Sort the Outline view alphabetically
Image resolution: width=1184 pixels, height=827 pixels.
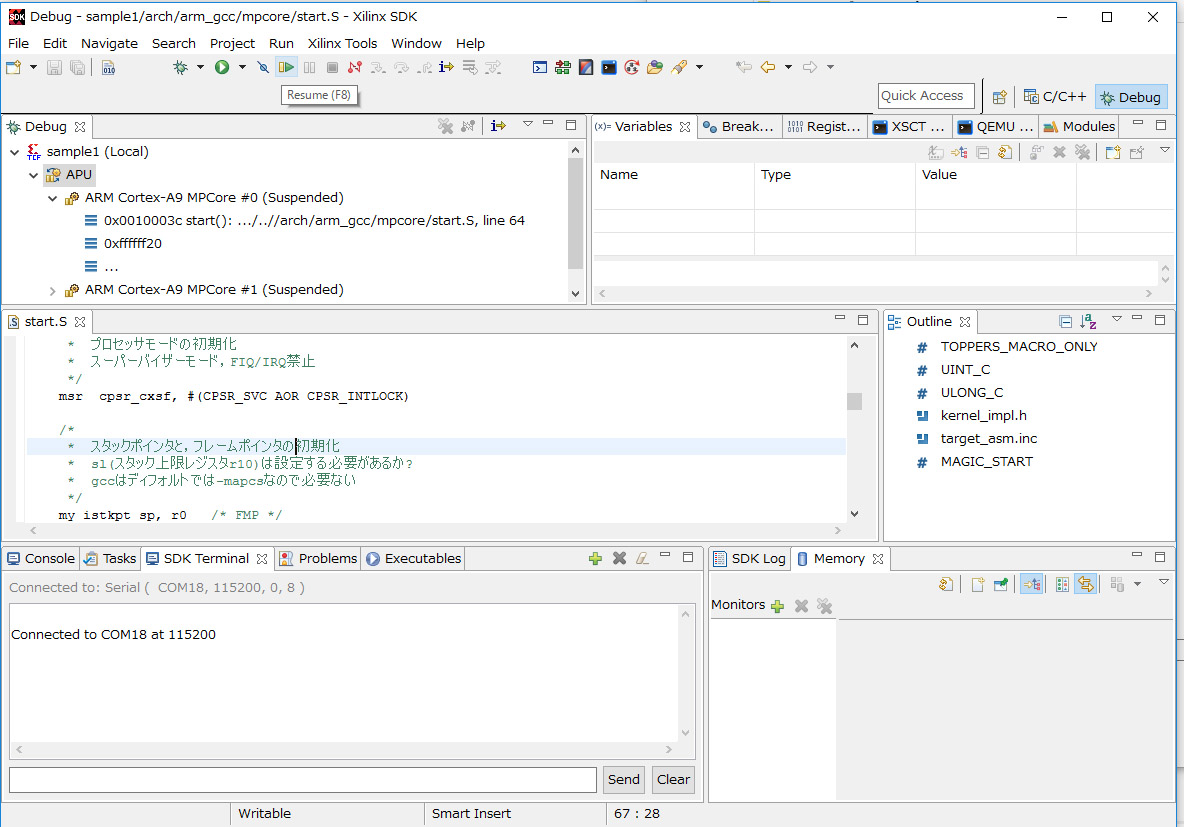(x=1088, y=322)
